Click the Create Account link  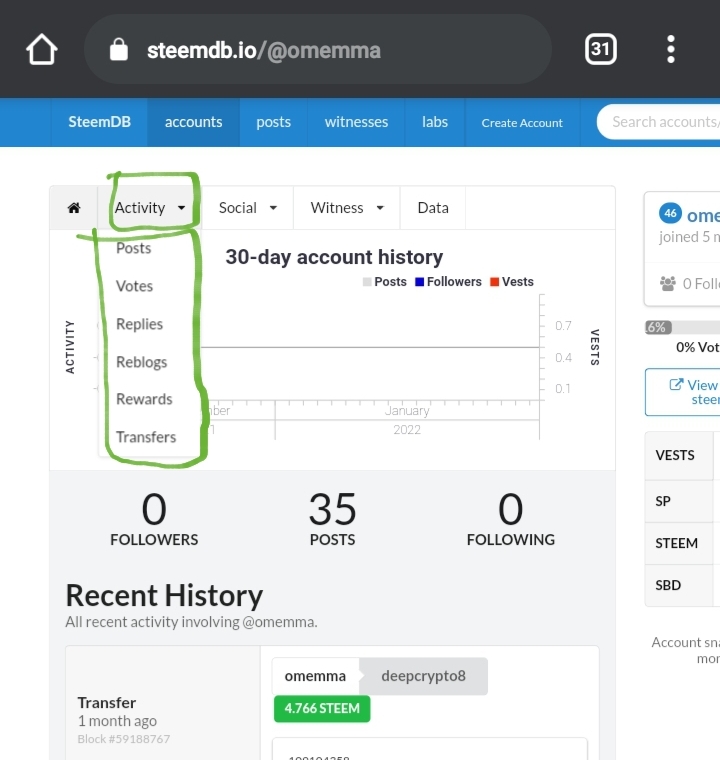(x=522, y=123)
